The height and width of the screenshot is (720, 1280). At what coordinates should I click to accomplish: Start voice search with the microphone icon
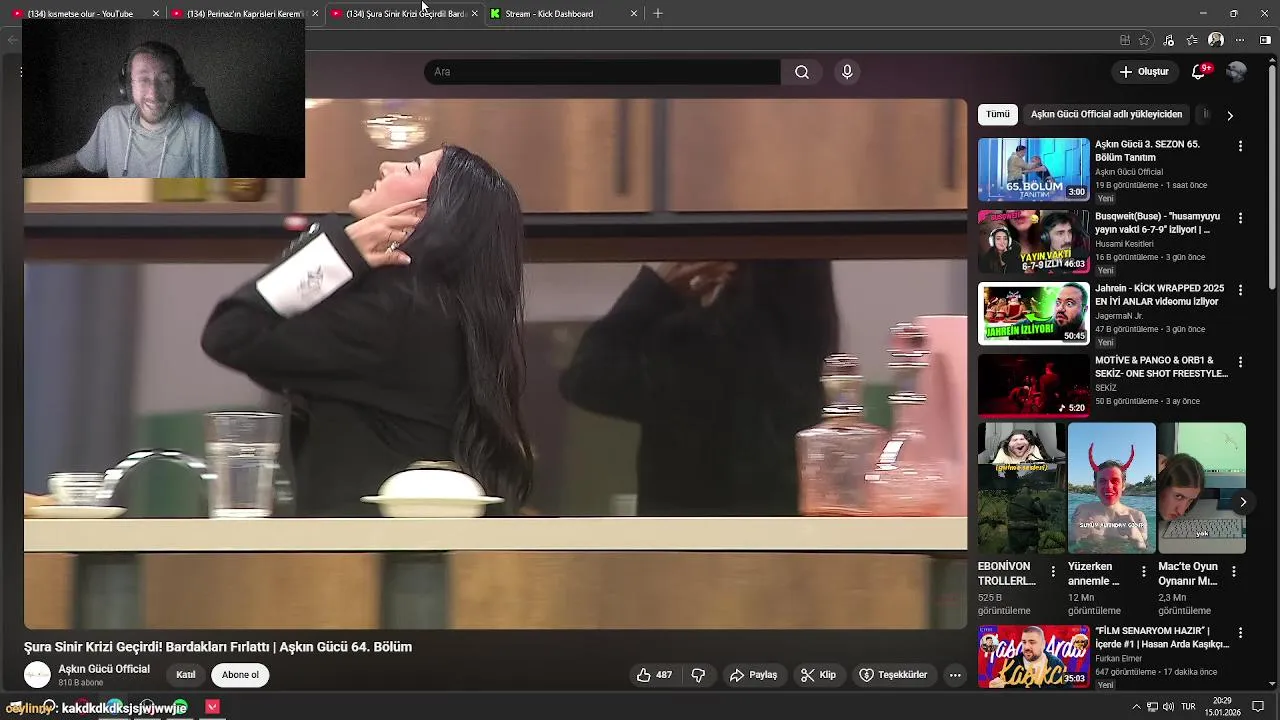(x=847, y=72)
